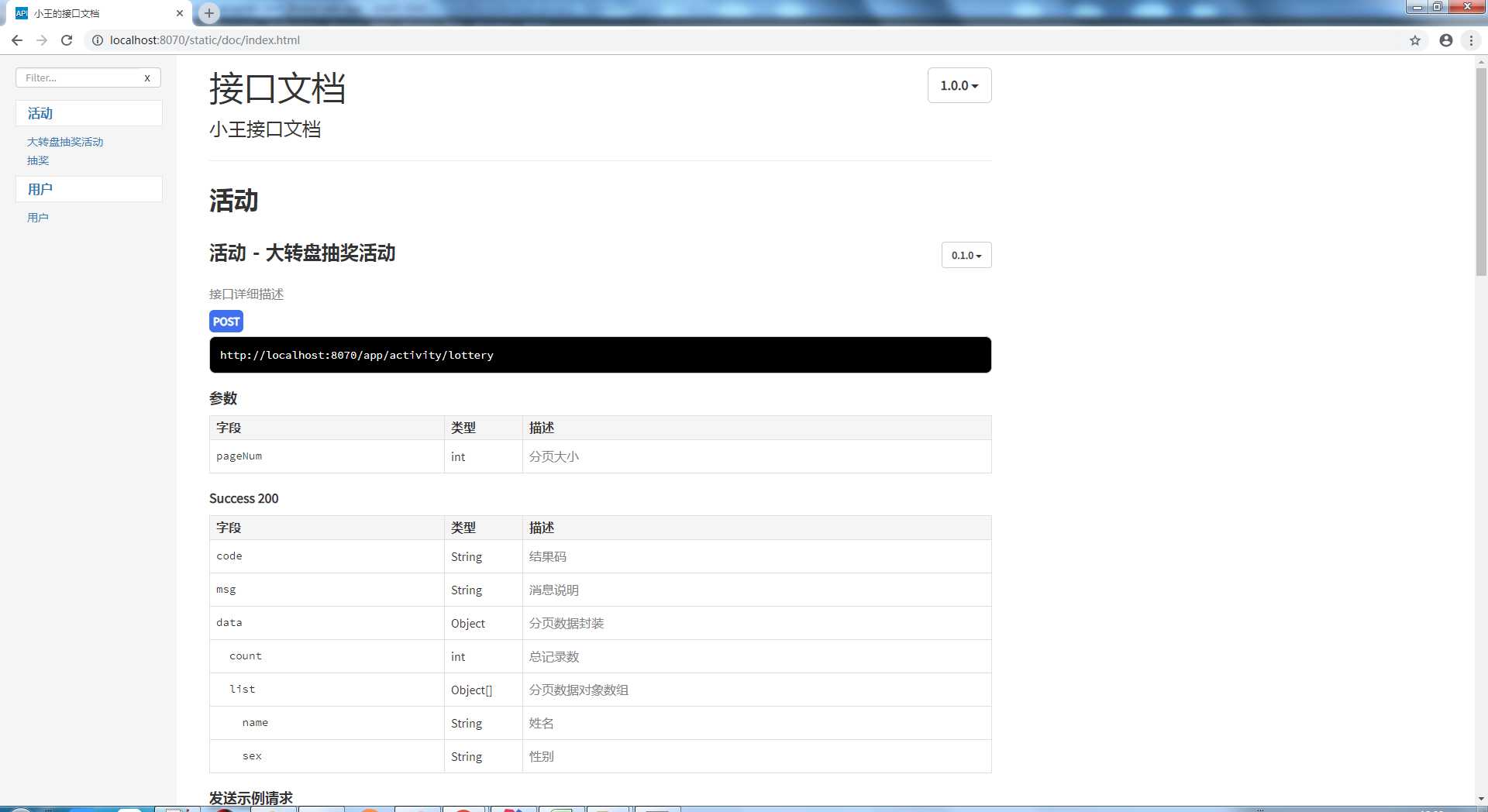Image resolution: width=1488 pixels, height=812 pixels.
Task: Click the scrollbar up arrow
Action: point(1481,61)
